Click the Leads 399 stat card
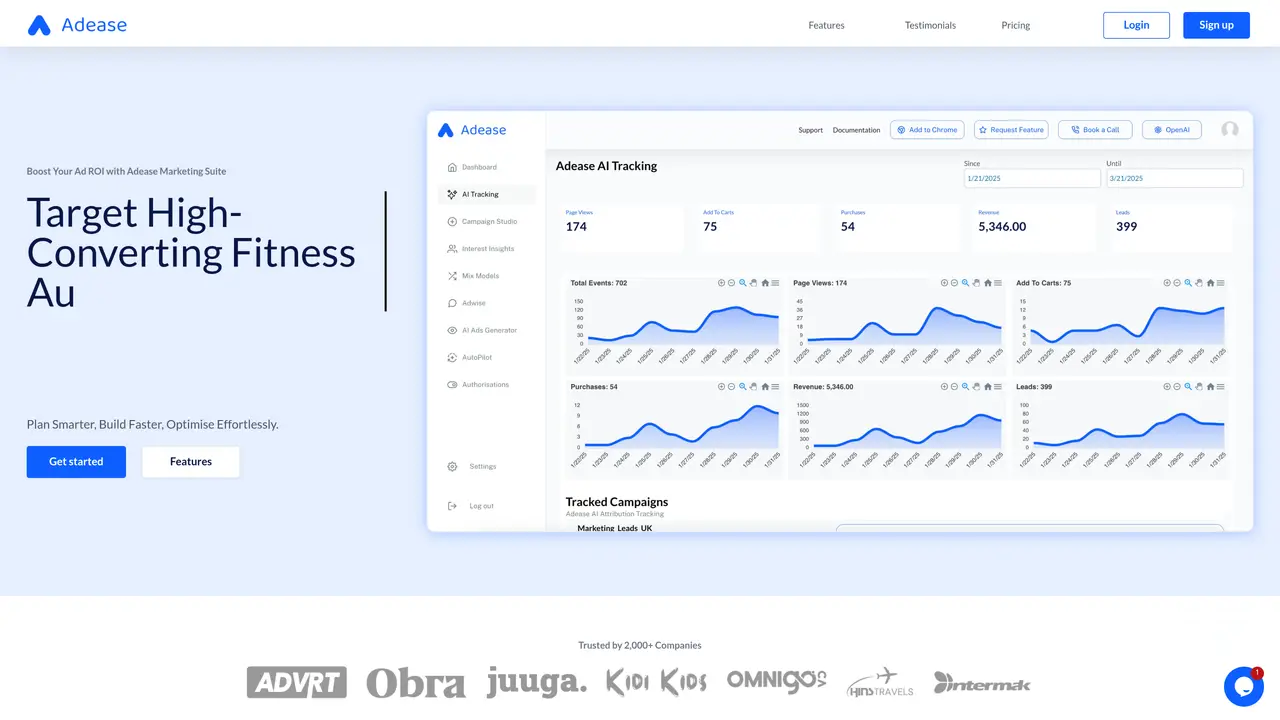This screenshot has width=1280, height=720. tap(1171, 228)
